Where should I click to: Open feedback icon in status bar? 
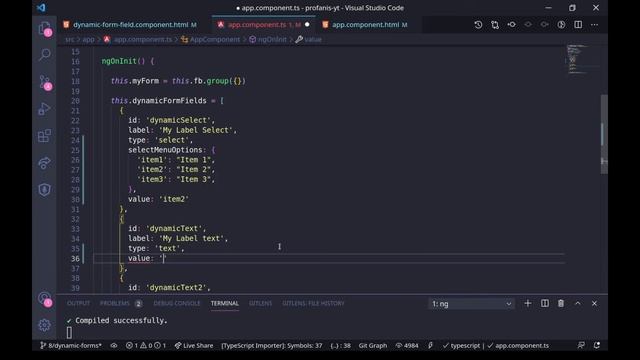click(581, 345)
